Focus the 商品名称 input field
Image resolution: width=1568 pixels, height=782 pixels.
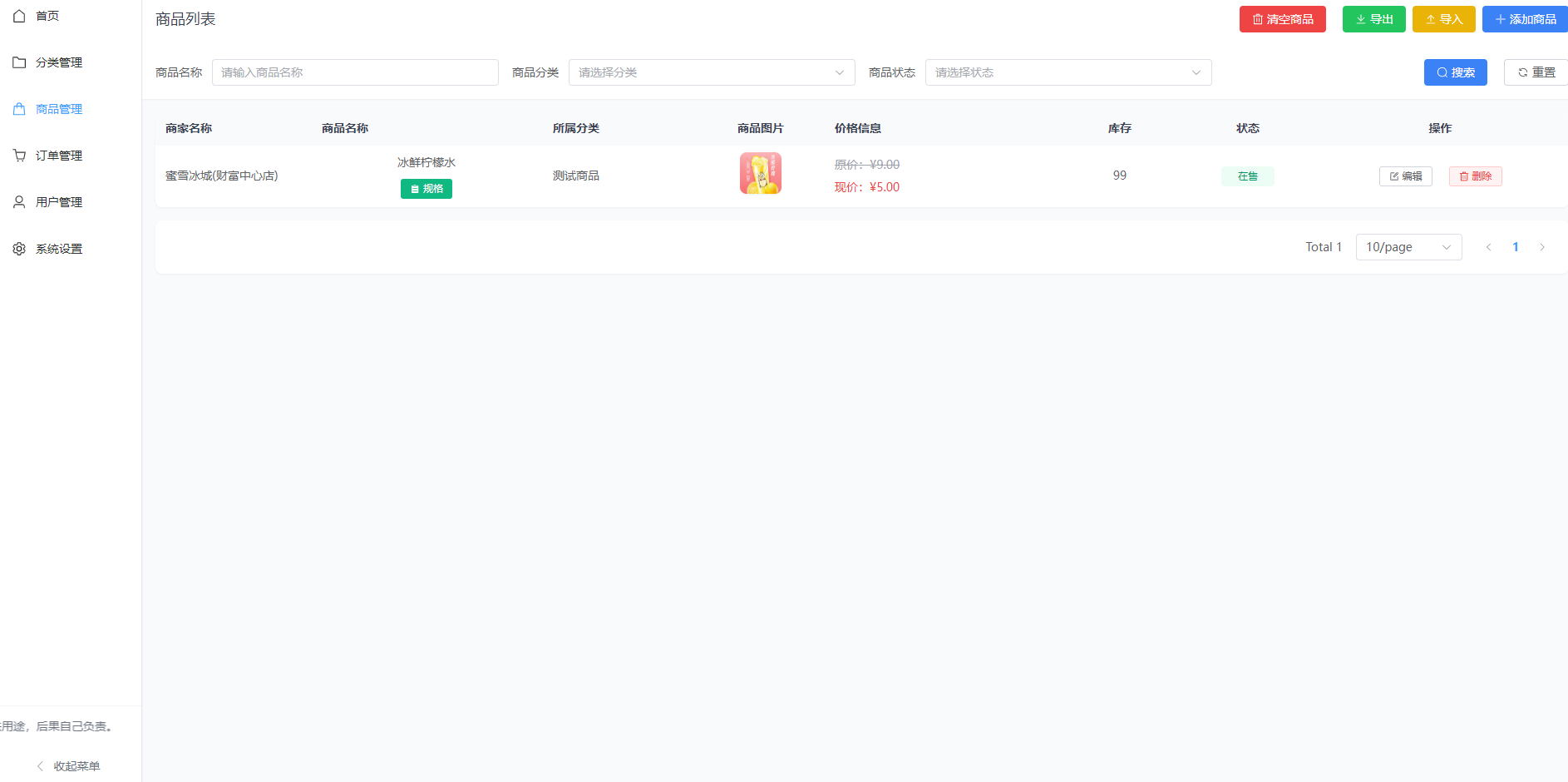click(355, 72)
